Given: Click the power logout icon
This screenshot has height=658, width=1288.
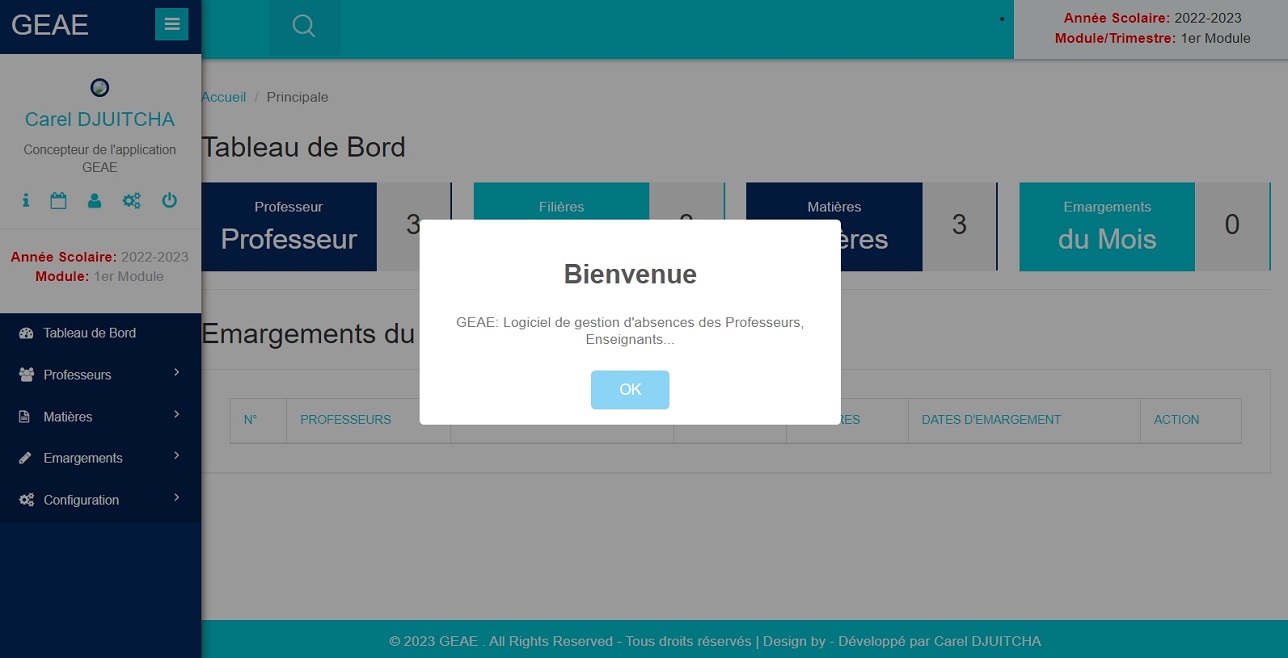Looking at the screenshot, I should click(x=170, y=201).
